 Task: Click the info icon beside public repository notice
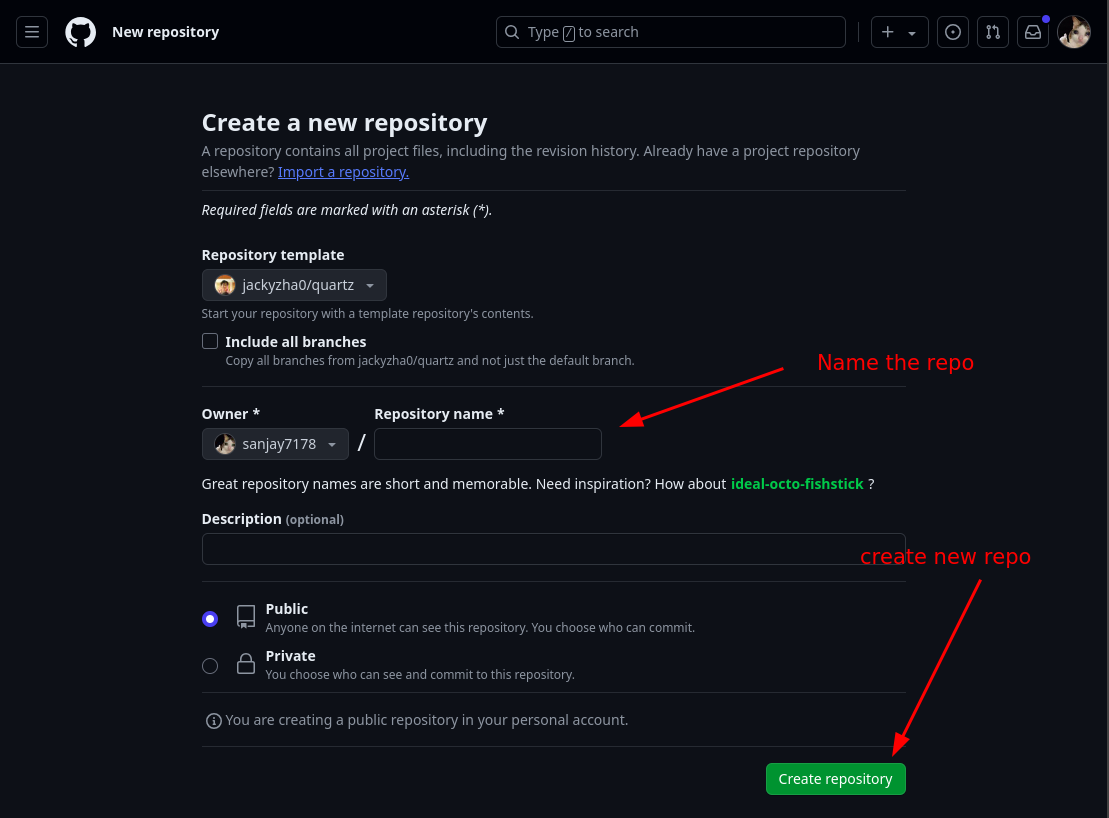point(213,720)
